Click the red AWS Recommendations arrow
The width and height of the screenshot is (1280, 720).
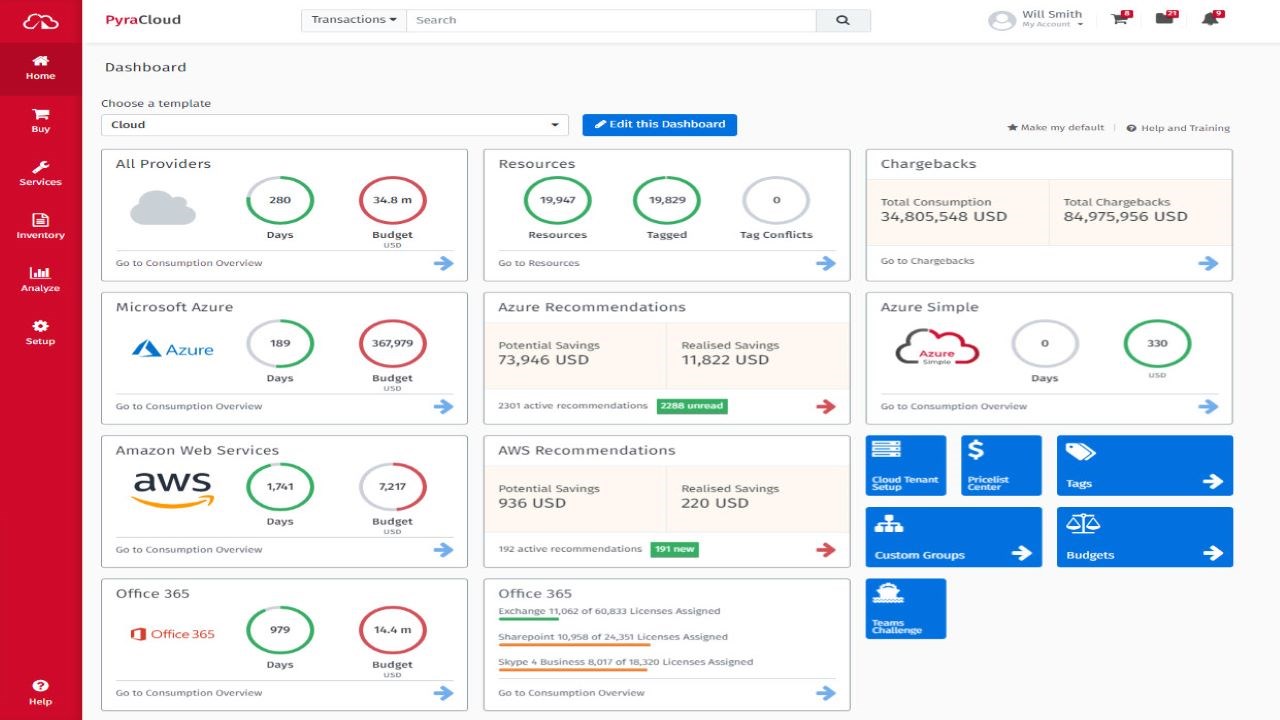825,549
